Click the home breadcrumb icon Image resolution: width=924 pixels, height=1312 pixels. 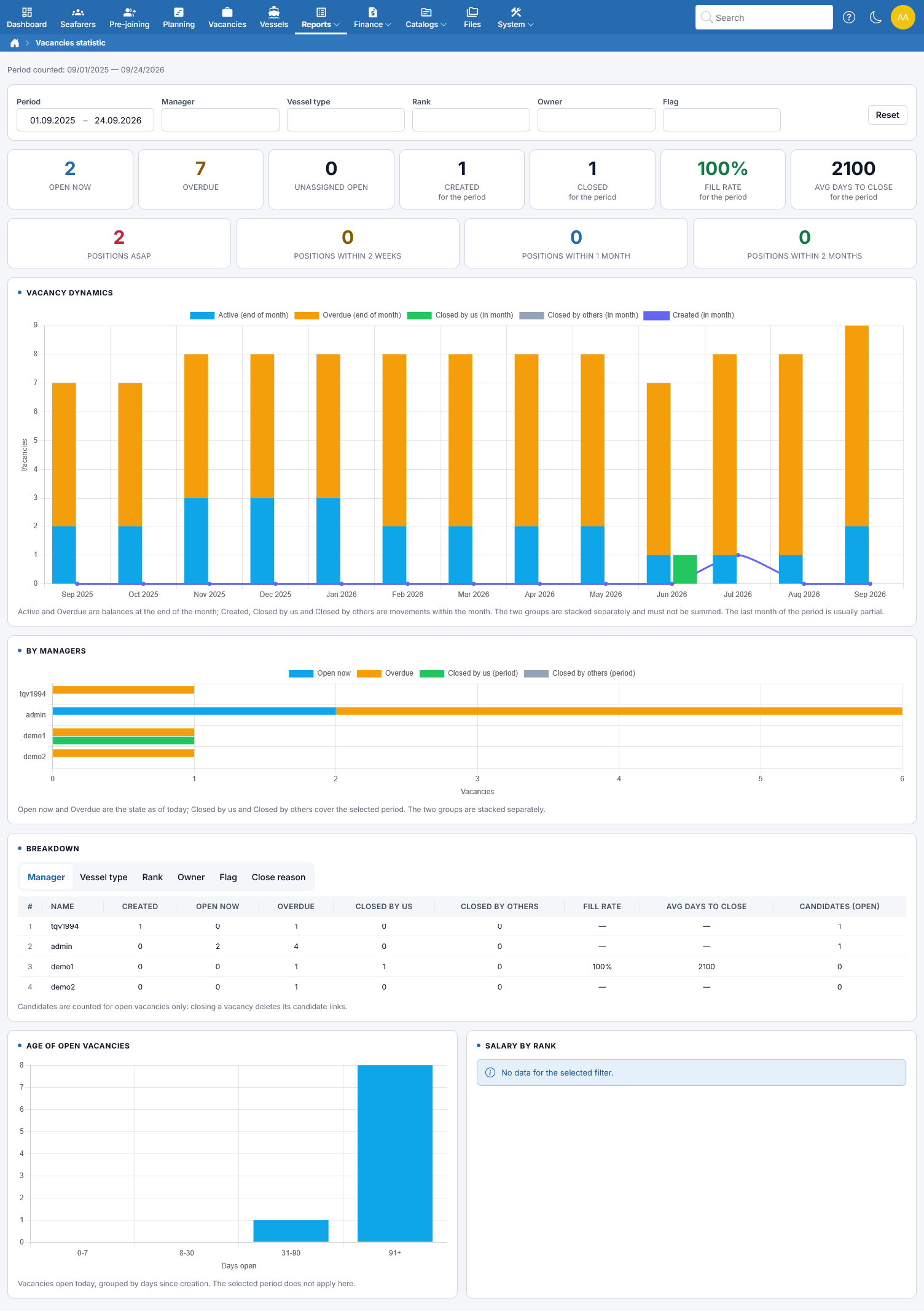[x=15, y=43]
